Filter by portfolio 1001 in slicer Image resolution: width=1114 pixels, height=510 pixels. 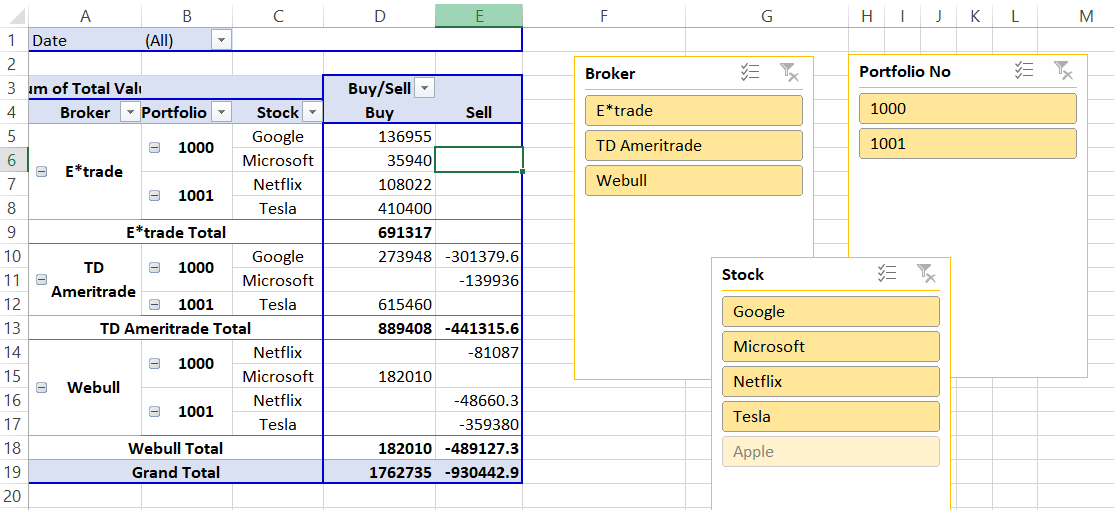(967, 143)
